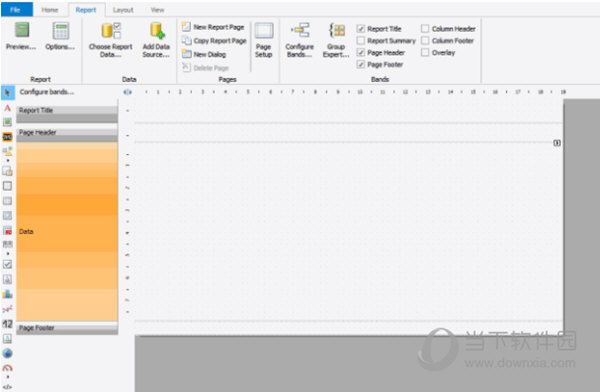Click Copy Report Page
The height and width of the screenshot is (392, 600).
214,41
